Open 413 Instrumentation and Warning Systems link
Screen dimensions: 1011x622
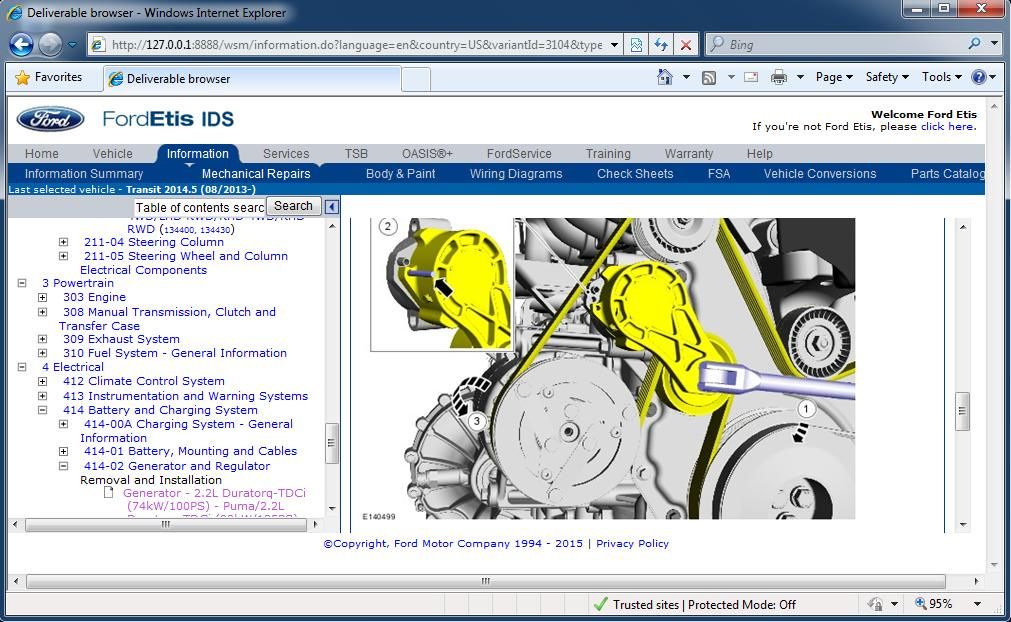185,396
